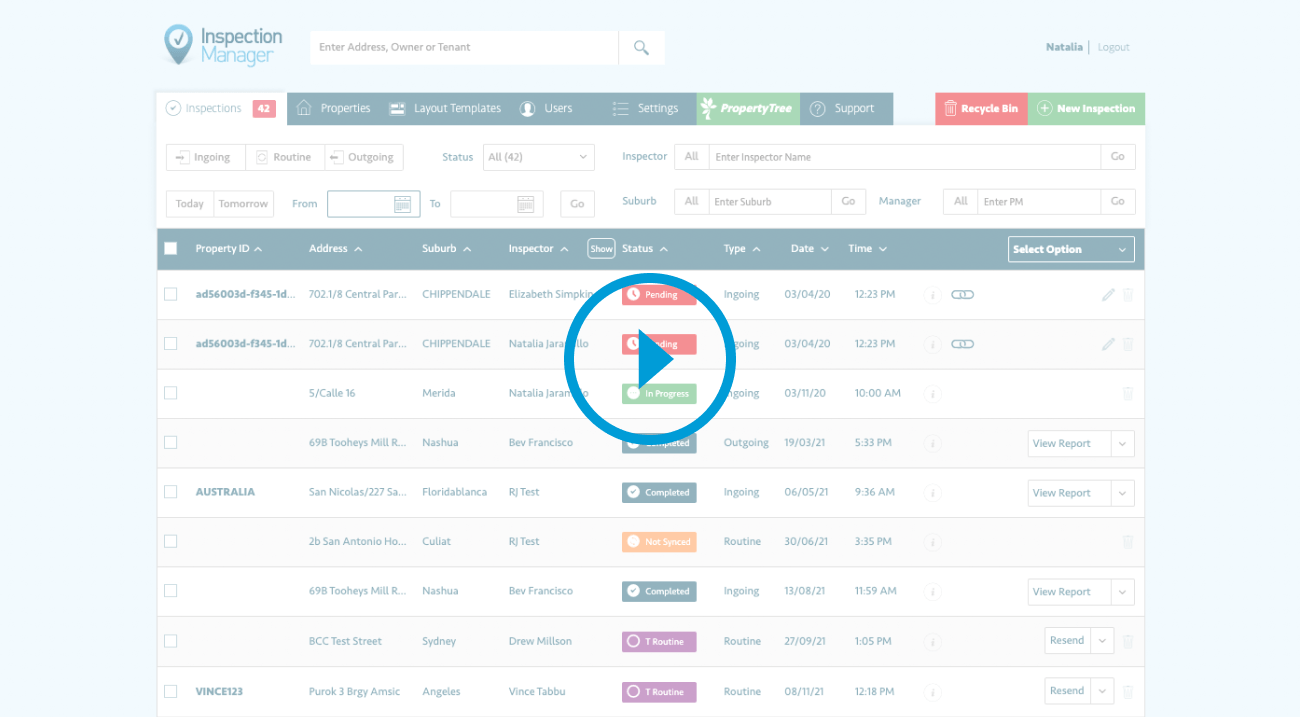
Task: Click Go next to date range
Action: 577,204
